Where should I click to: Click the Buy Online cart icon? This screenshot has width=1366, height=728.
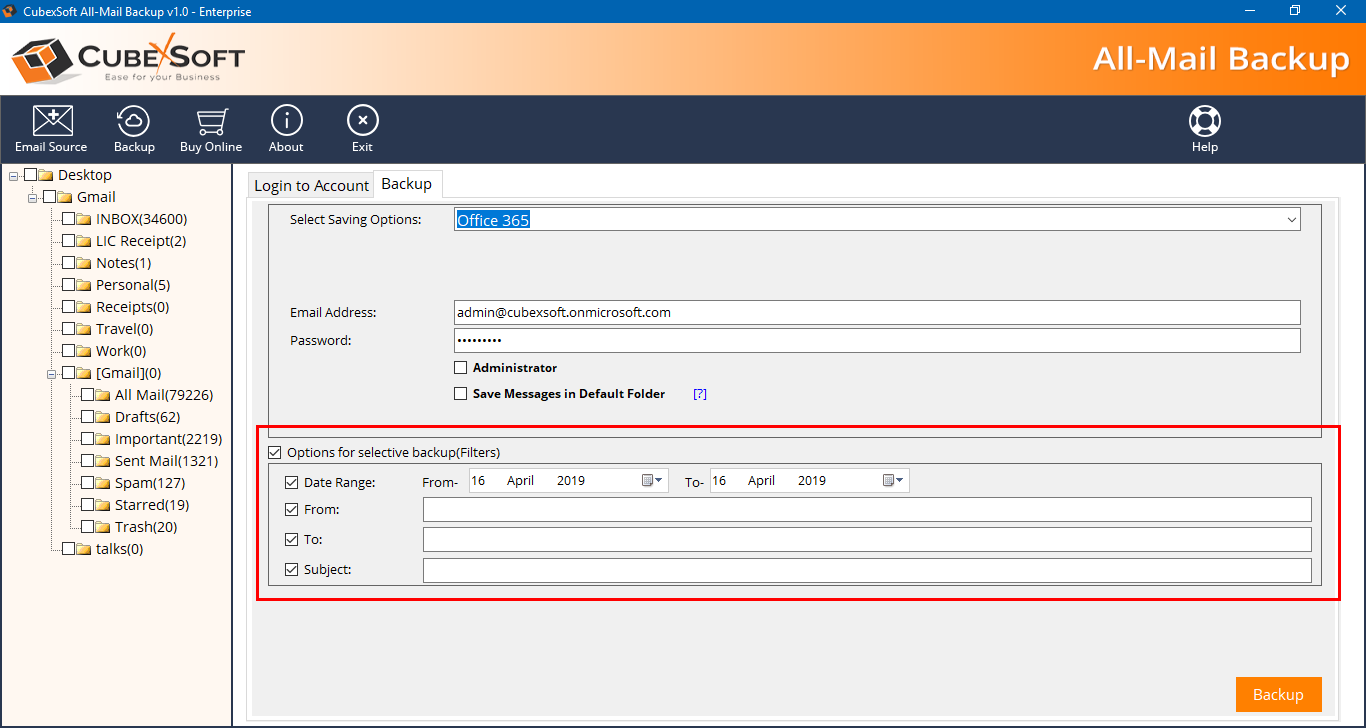210,129
